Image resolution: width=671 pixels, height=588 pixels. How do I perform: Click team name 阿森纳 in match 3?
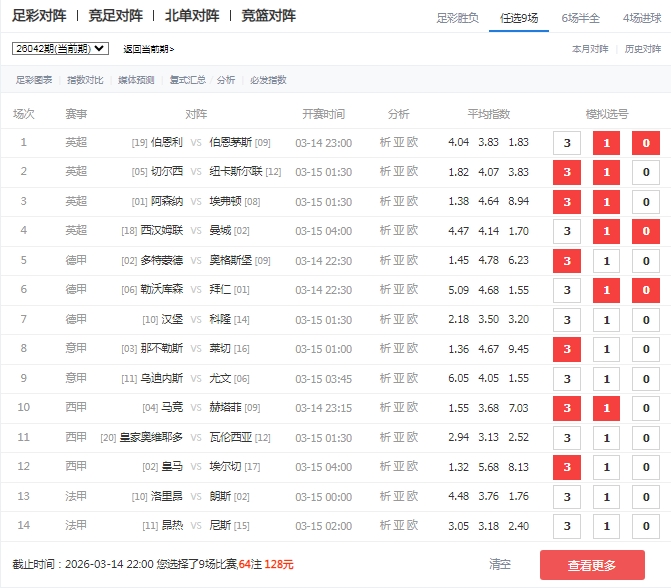point(165,202)
